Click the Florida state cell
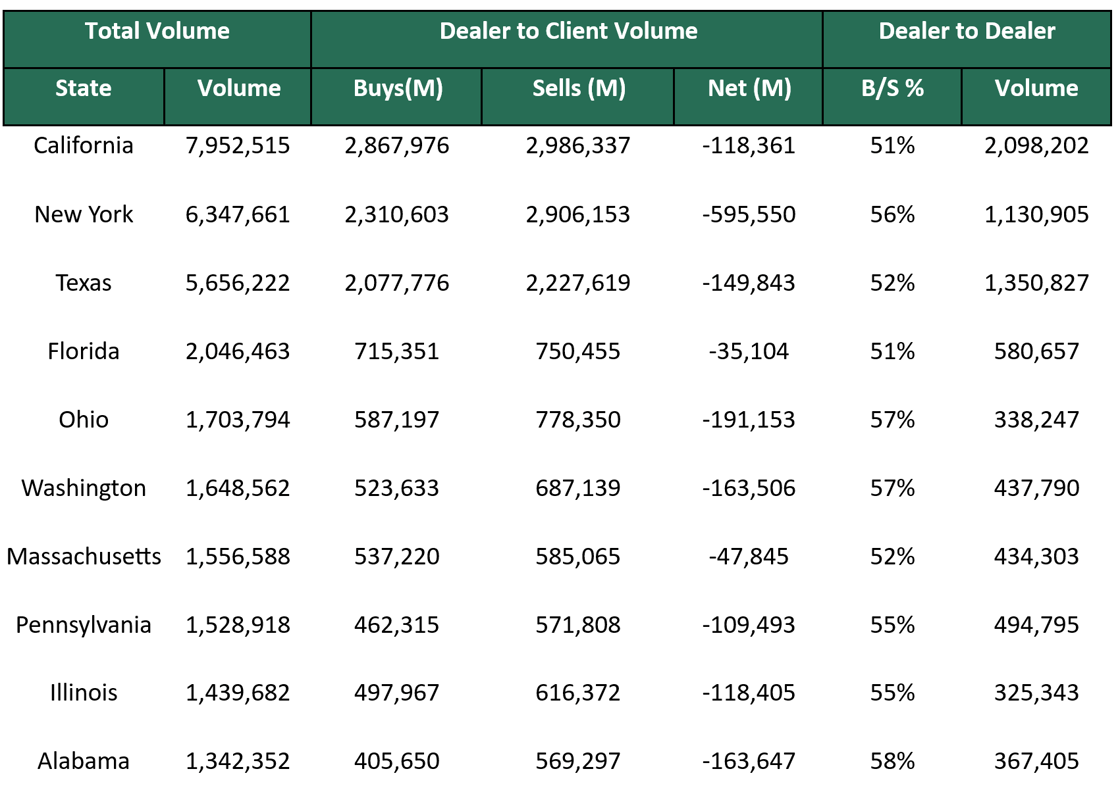The width and height of the screenshot is (1120, 792). click(84, 351)
